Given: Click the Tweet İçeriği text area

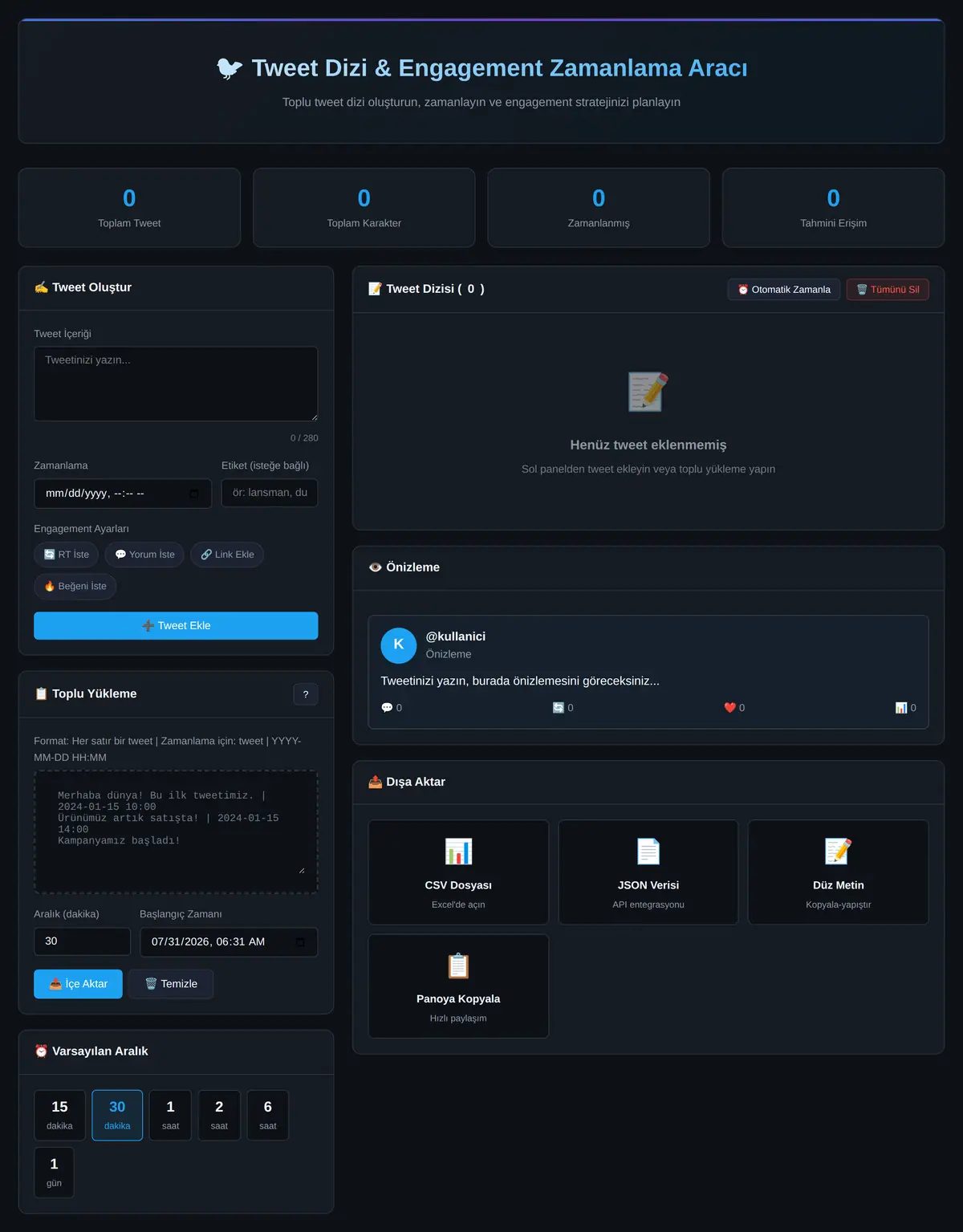Looking at the screenshot, I should tap(176, 384).
